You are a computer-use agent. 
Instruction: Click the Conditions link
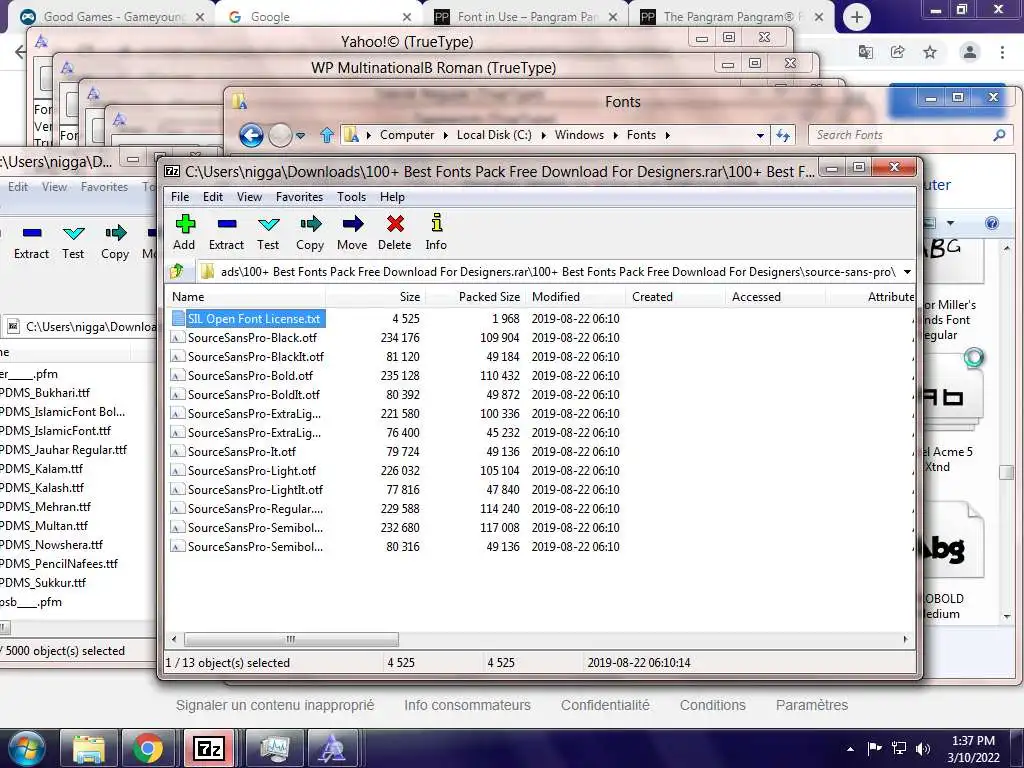click(712, 705)
